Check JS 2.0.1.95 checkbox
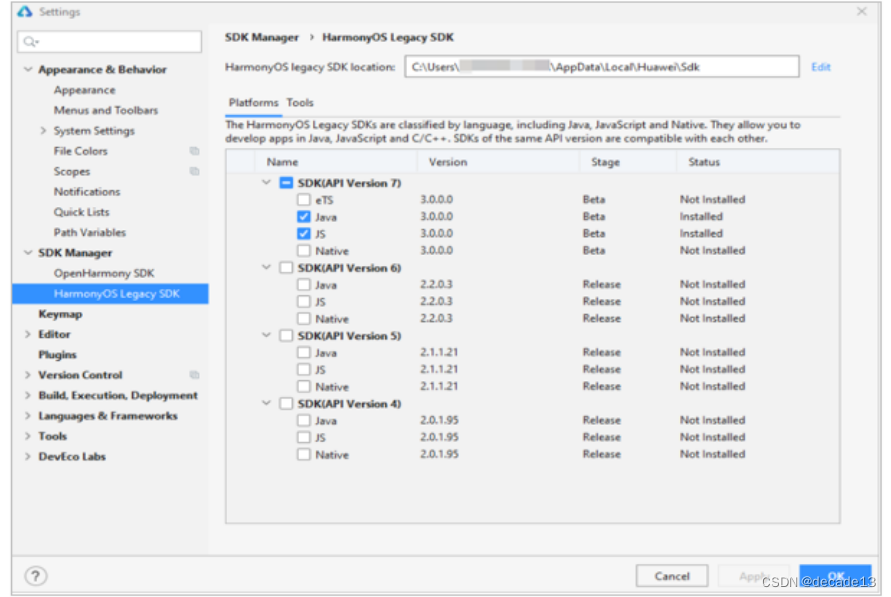 click(x=304, y=437)
